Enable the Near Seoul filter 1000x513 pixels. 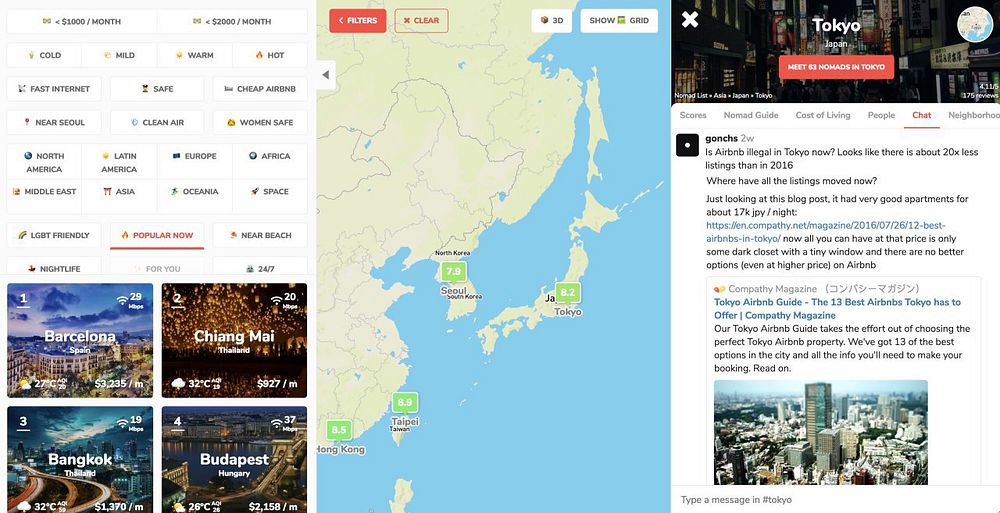[54, 123]
